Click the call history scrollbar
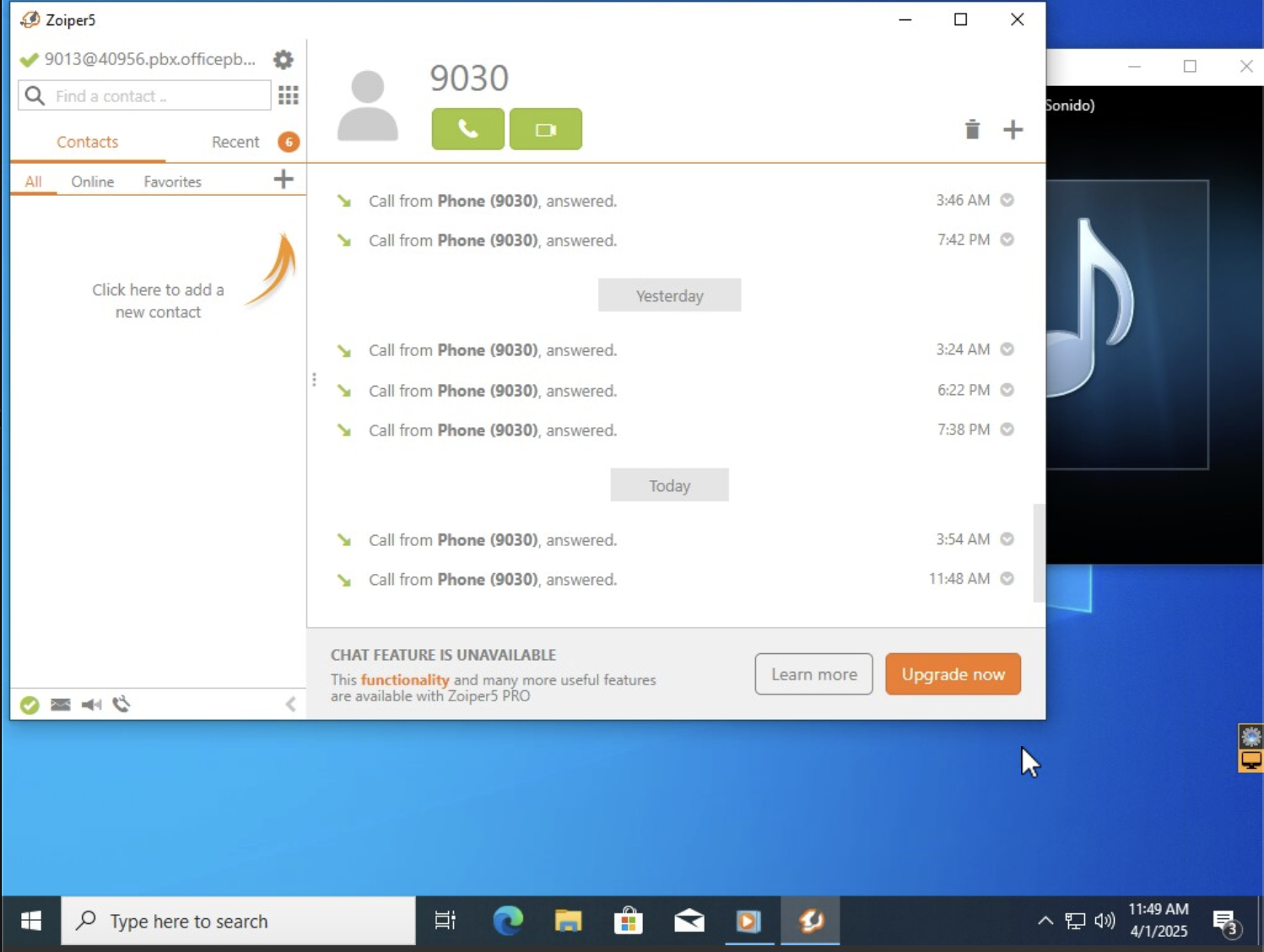 [1039, 553]
